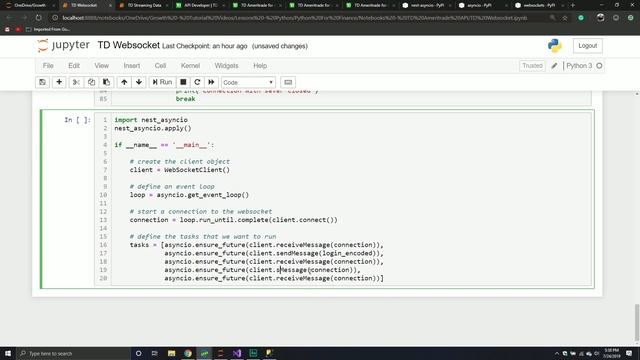Screen dimensions: 640x360
Task: Click the line nest_asyncio.apply()
Action: tap(153, 128)
